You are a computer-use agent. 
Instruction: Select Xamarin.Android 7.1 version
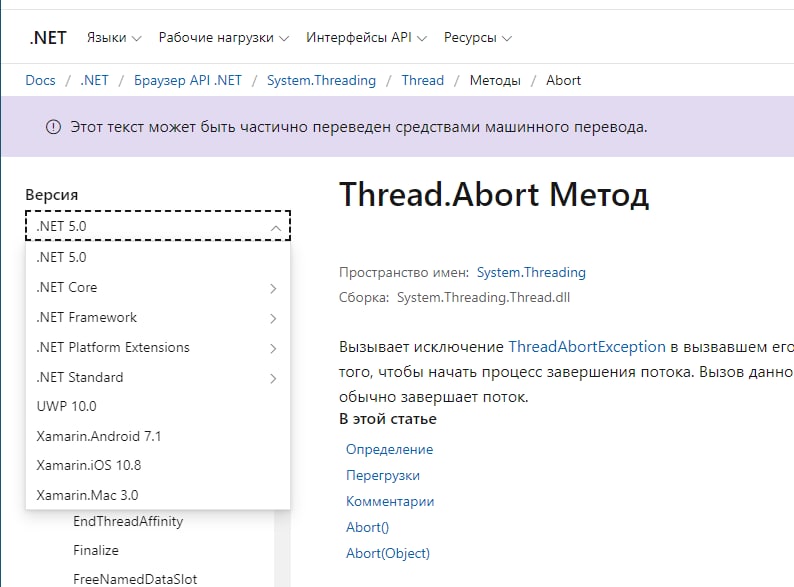click(x=158, y=436)
